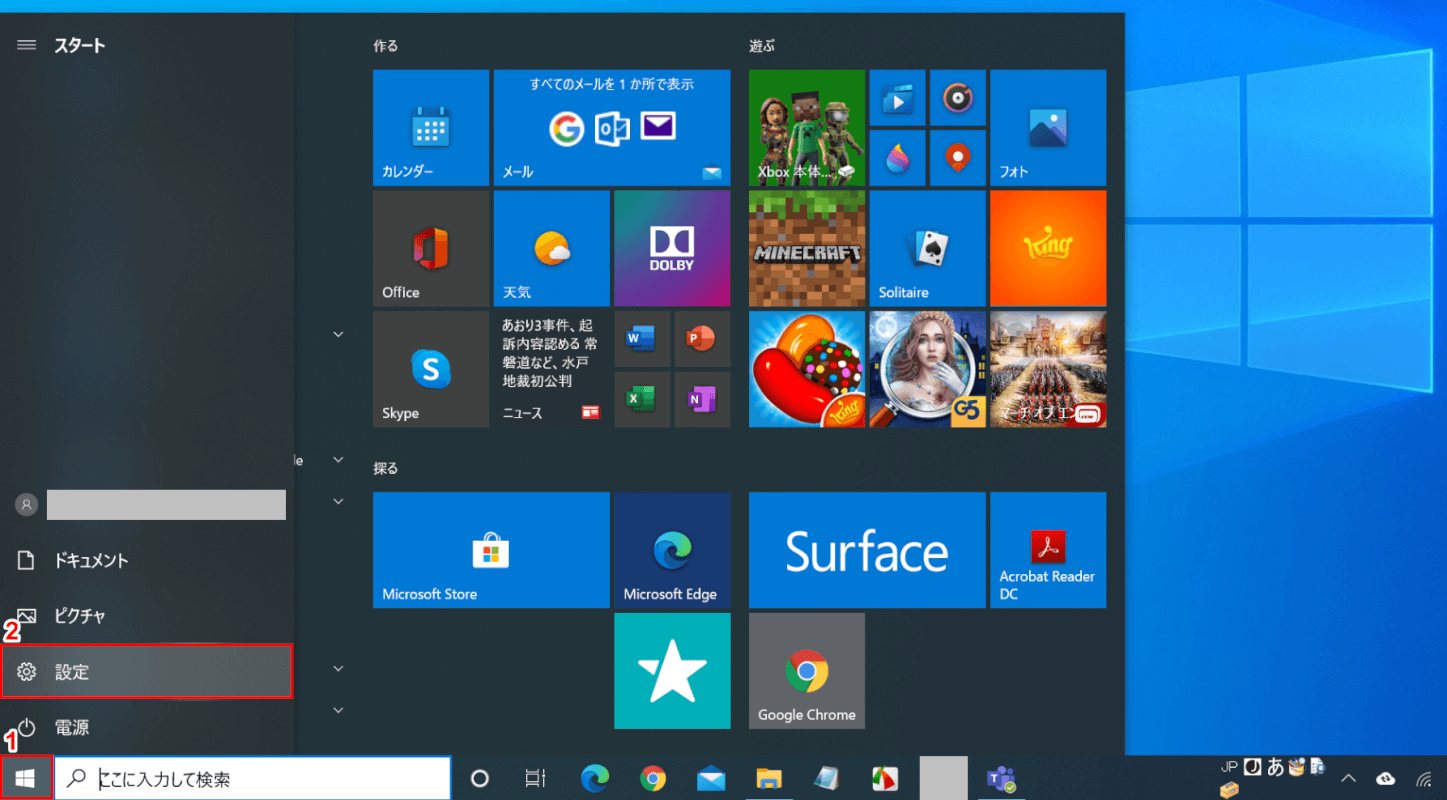Launch the Candy Crush tile

tap(807, 369)
